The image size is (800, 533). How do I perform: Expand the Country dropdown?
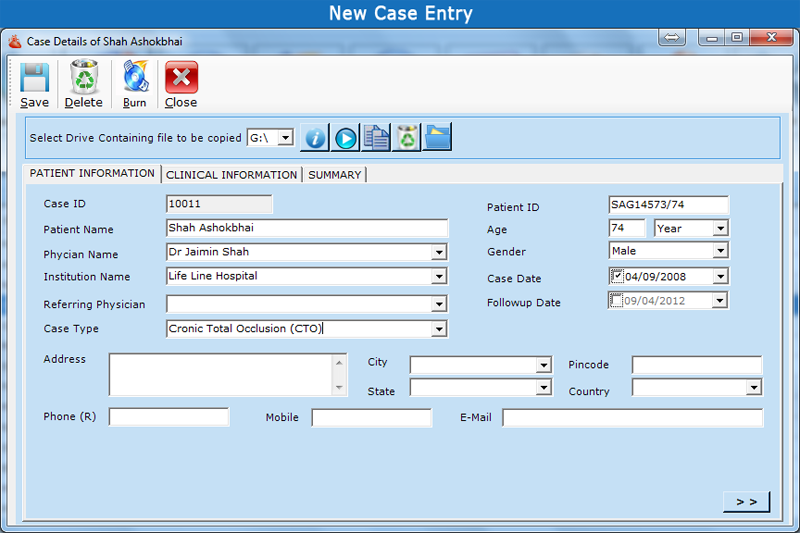pos(754,388)
